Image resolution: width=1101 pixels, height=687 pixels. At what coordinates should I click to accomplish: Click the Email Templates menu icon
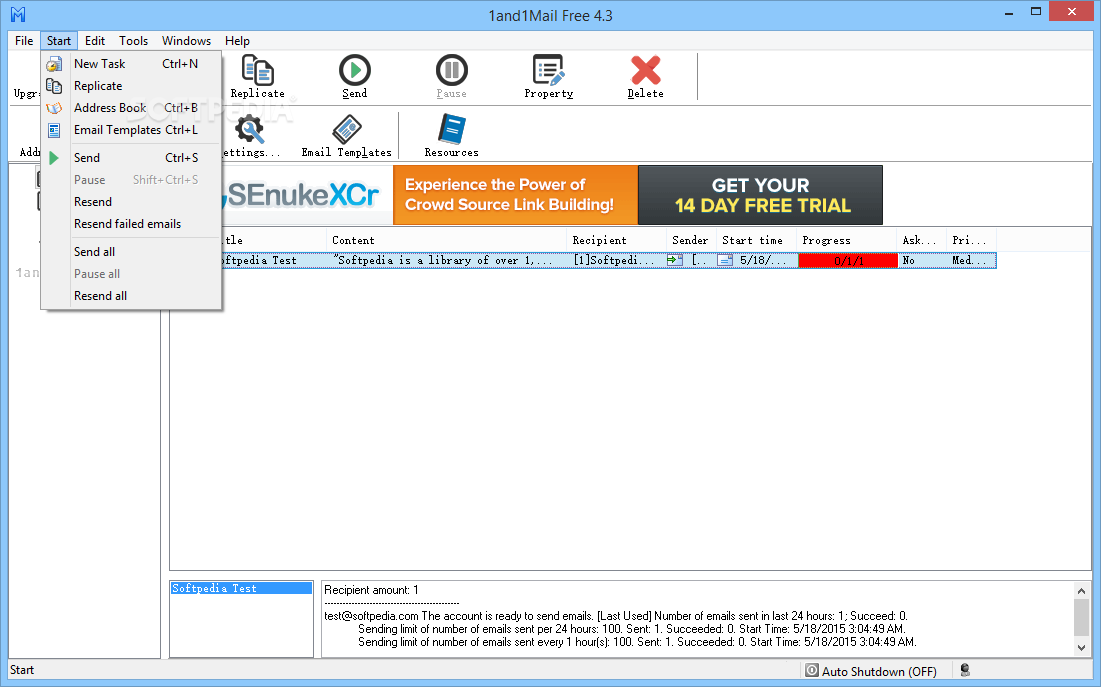click(x=54, y=130)
